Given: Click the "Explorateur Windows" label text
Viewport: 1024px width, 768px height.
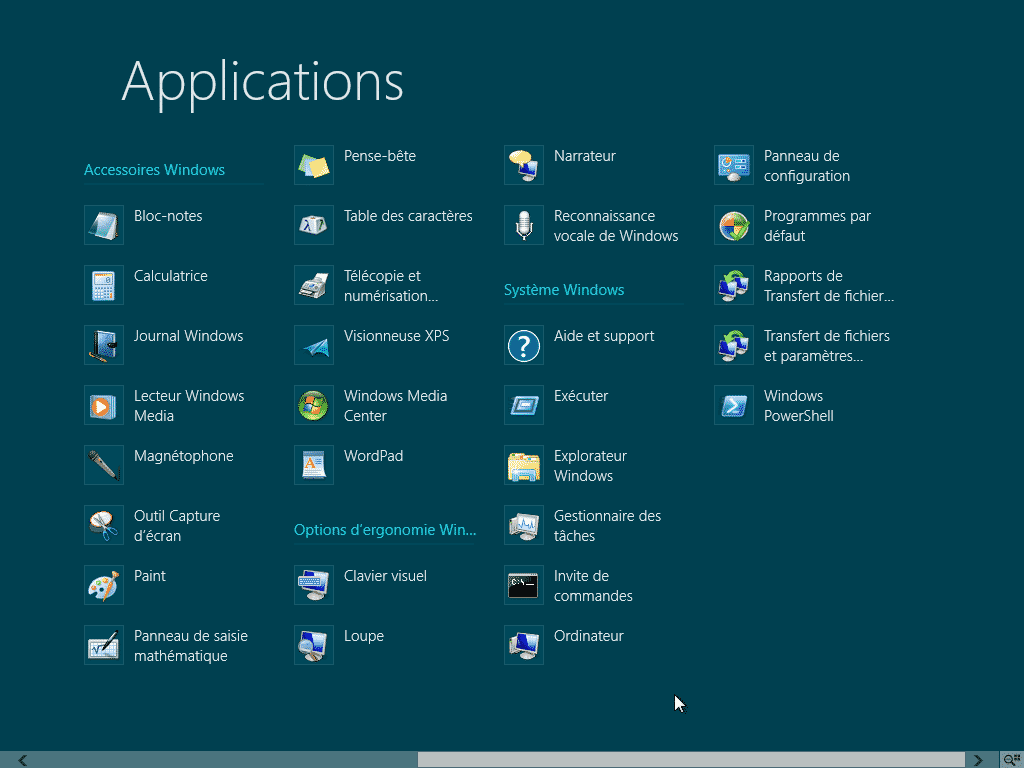Looking at the screenshot, I should coord(590,466).
